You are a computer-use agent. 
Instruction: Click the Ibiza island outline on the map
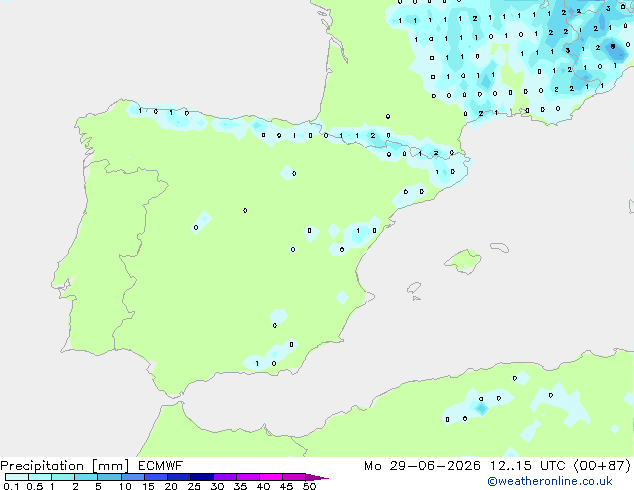click(x=414, y=288)
